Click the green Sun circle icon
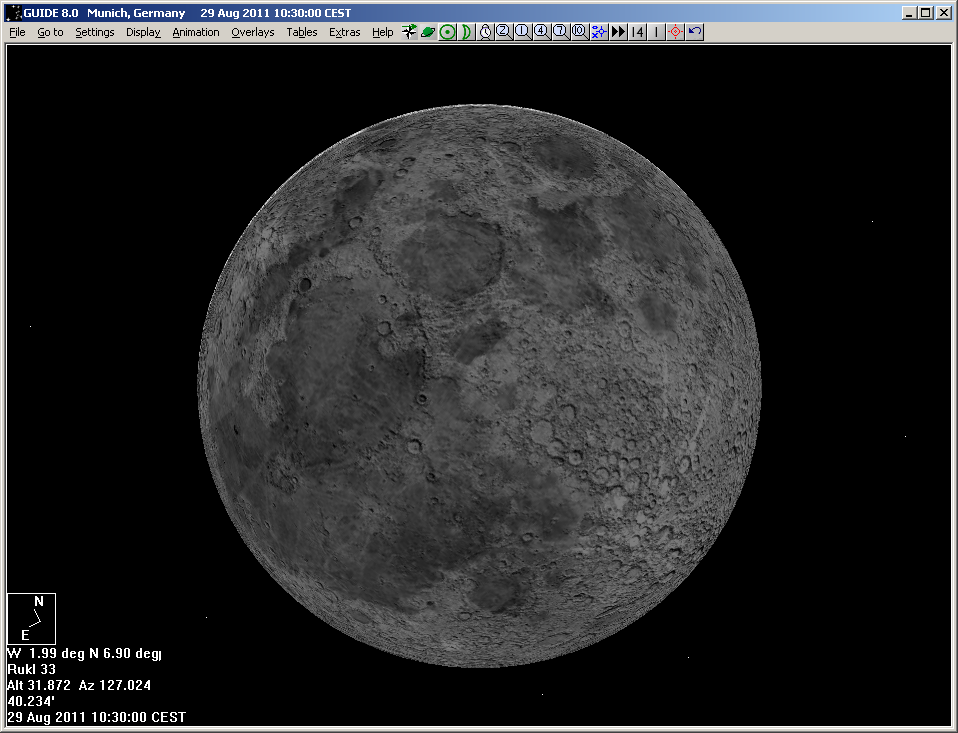958x733 pixels. click(x=447, y=32)
